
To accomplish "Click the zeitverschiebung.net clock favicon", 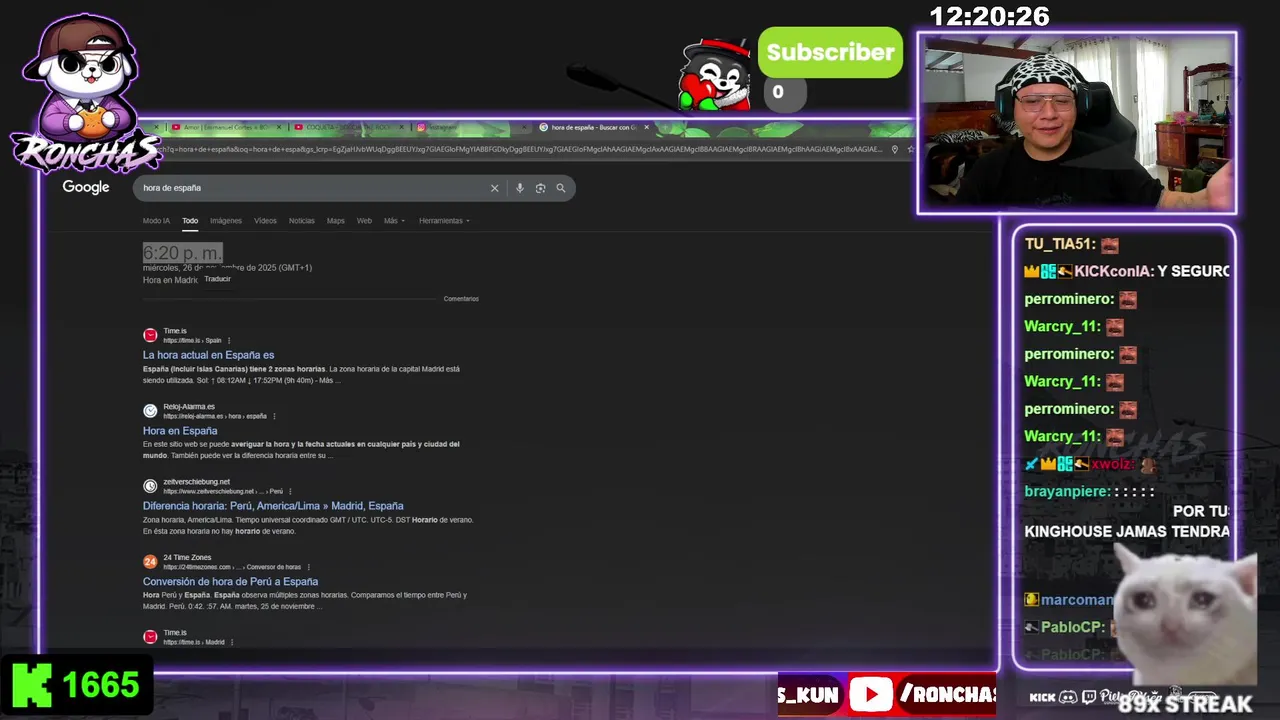I will [x=150, y=486].
